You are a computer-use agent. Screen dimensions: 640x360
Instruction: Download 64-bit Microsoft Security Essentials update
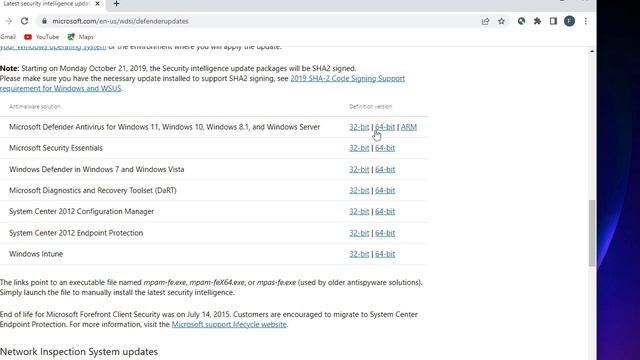[385, 148]
